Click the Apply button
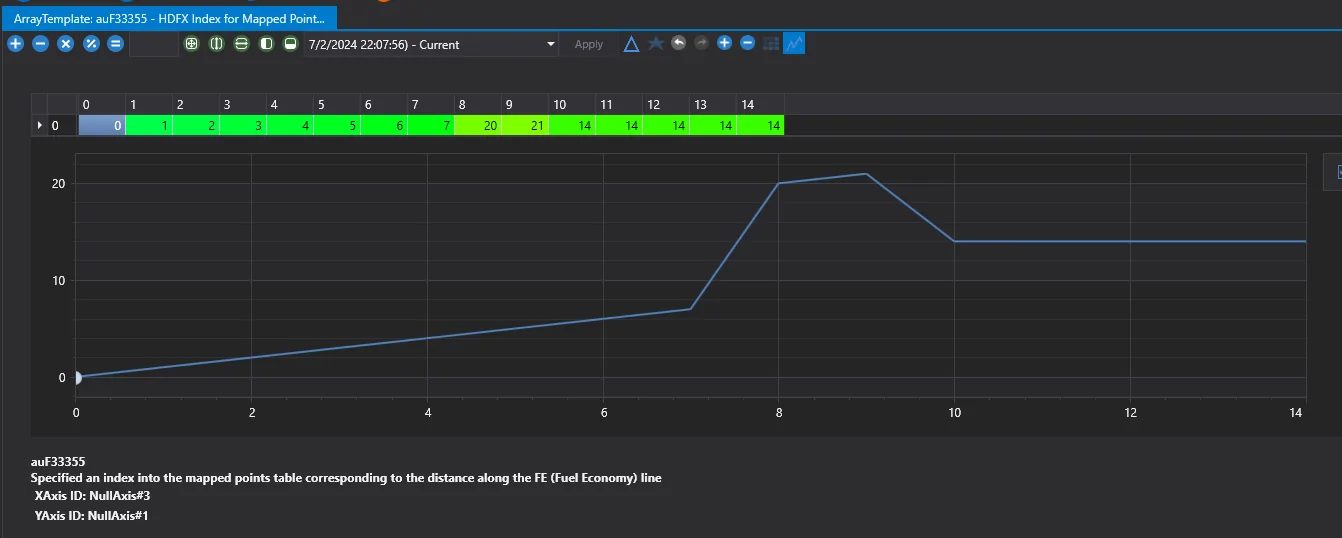 click(589, 44)
